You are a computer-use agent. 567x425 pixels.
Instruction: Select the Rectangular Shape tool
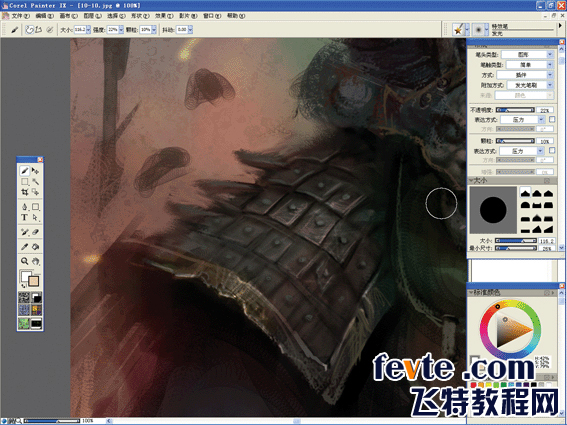(35, 207)
